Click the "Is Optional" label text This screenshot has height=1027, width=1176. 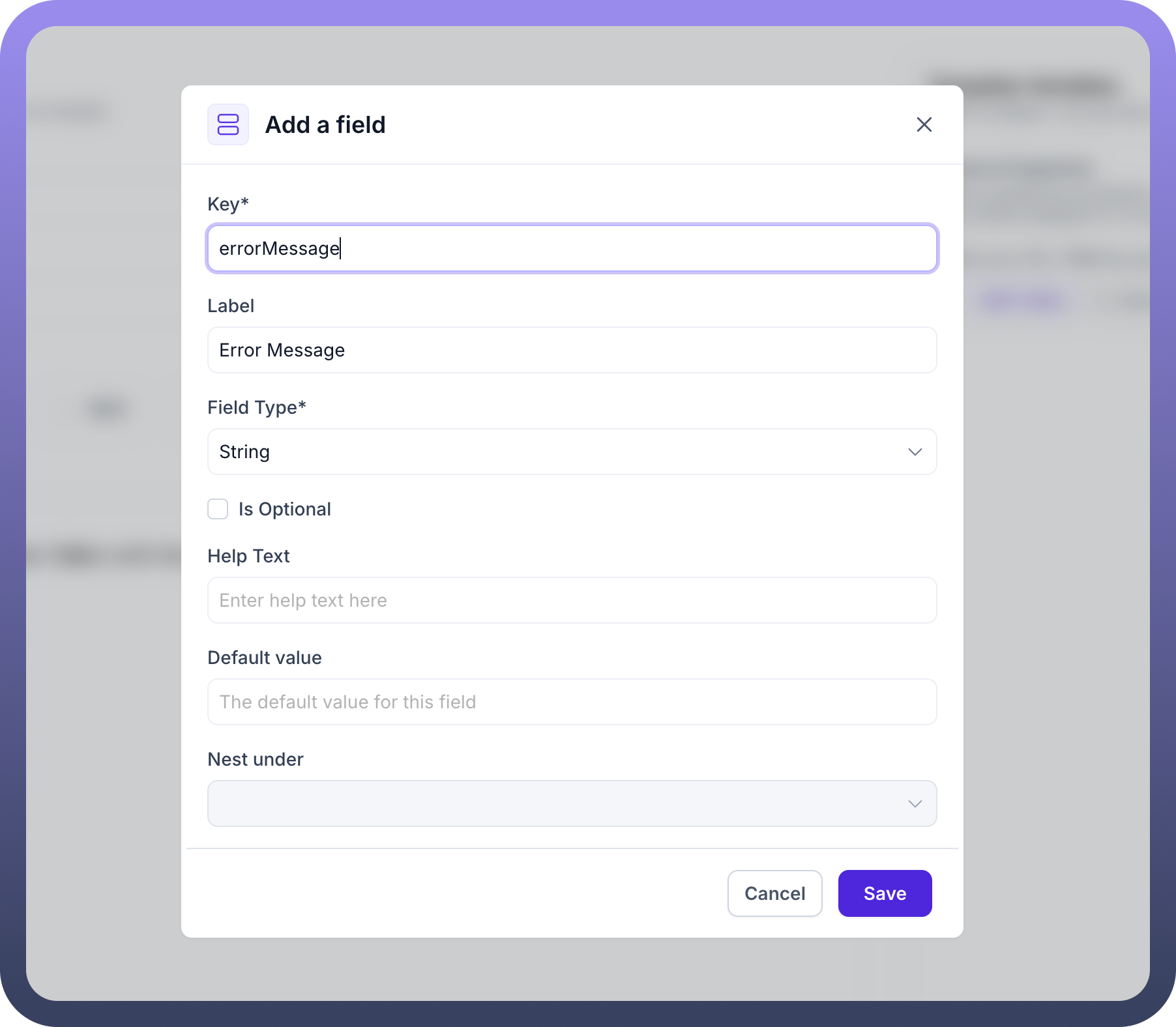(x=284, y=509)
